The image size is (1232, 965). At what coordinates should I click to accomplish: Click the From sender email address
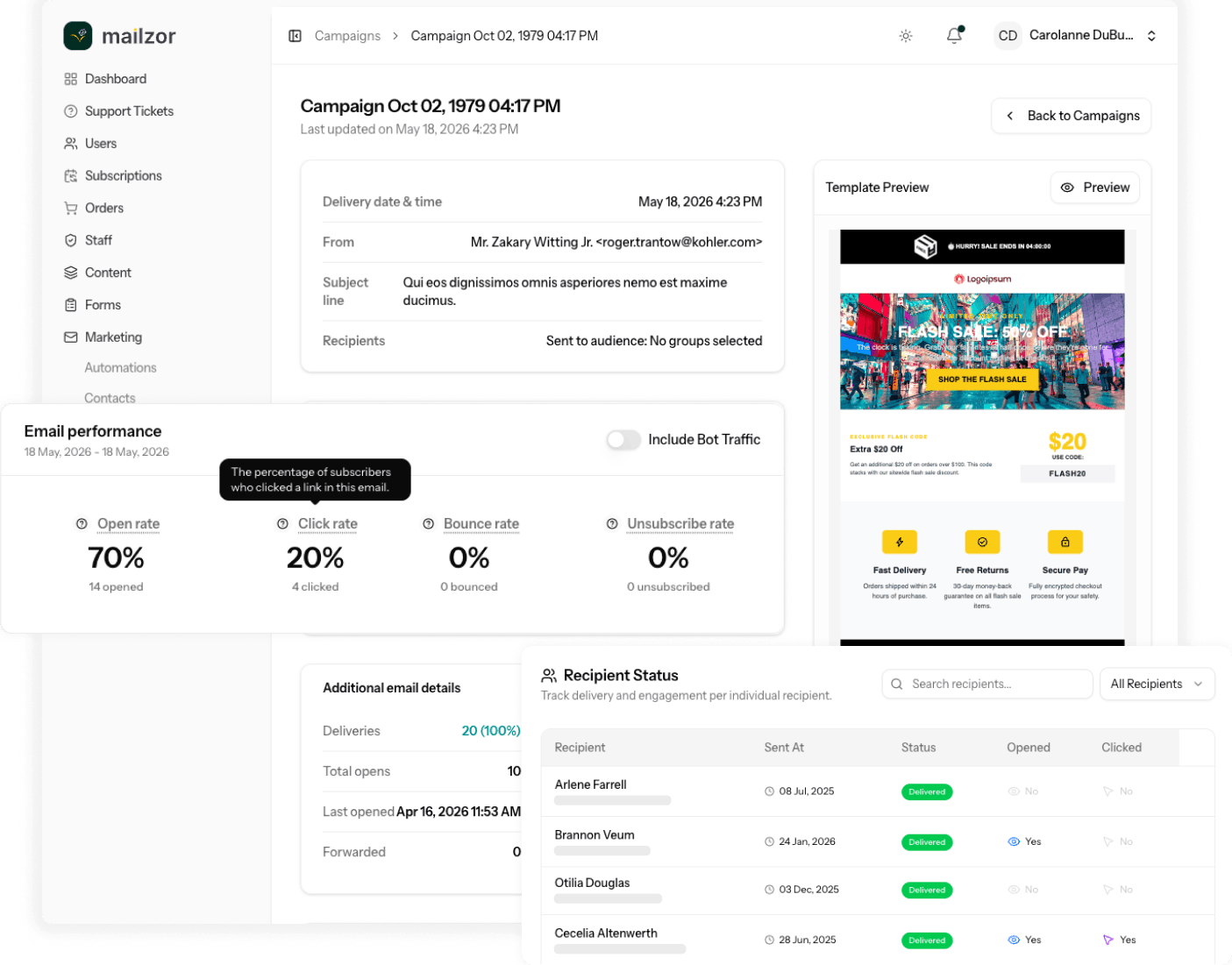[x=679, y=242]
